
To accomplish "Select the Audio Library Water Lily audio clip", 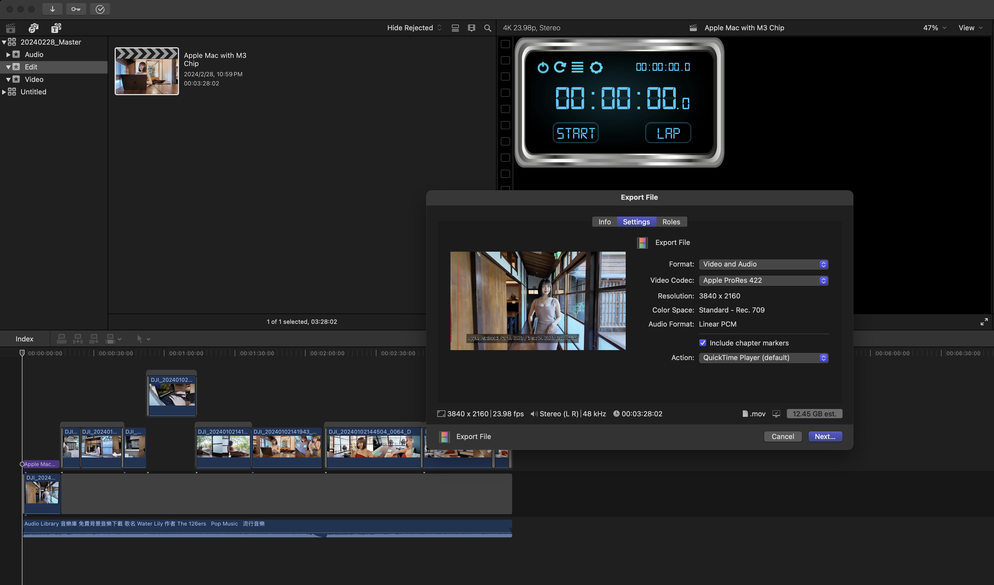I will [268, 529].
